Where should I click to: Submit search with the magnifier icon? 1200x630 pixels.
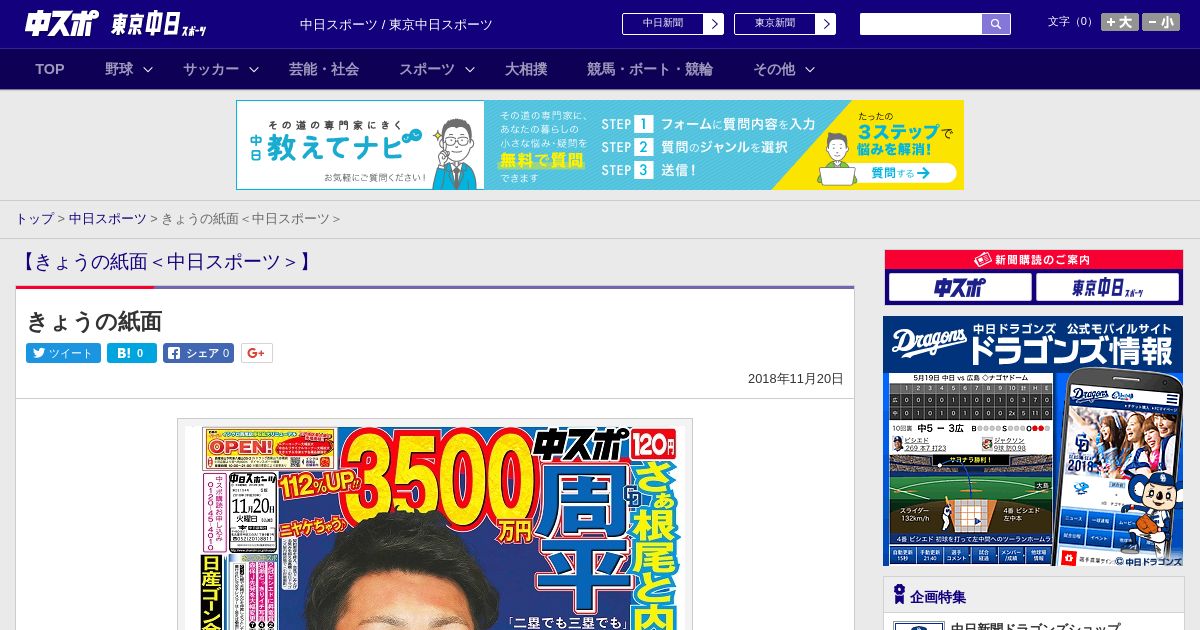click(996, 24)
